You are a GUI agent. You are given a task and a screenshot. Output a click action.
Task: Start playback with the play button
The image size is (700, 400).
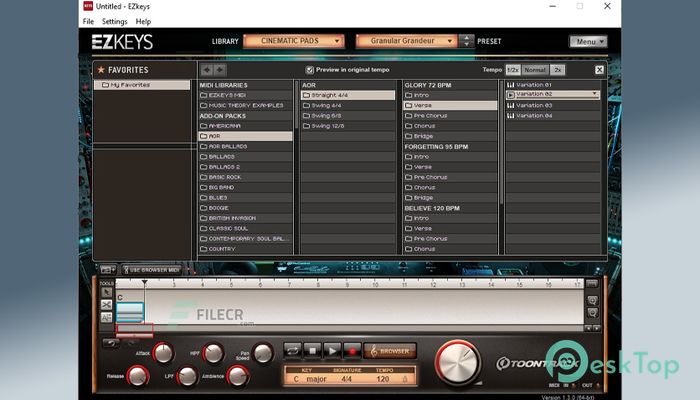point(332,351)
